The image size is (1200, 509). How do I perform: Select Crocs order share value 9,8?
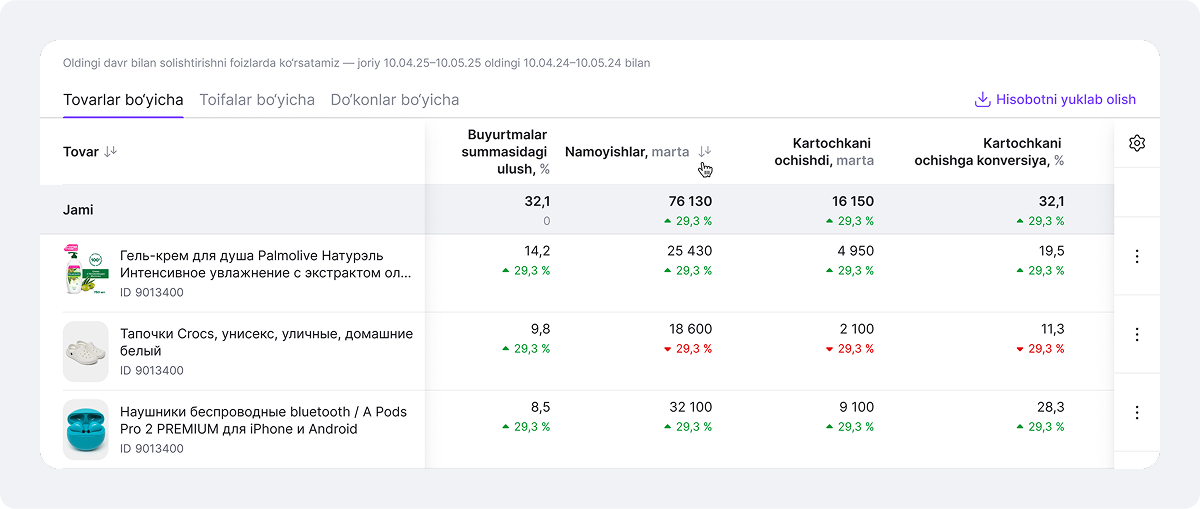click(x=540, y=329)
